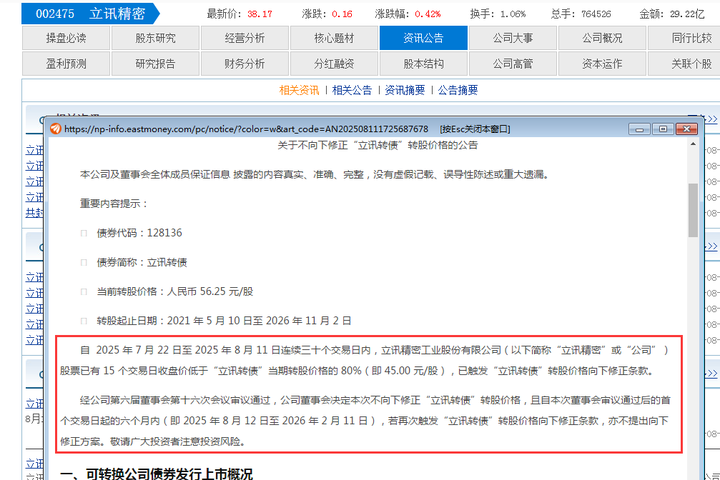This screenshot has width=720, height=480.
Task: Click the eastmoney notice URL in title bar
Action: [246, 129]
